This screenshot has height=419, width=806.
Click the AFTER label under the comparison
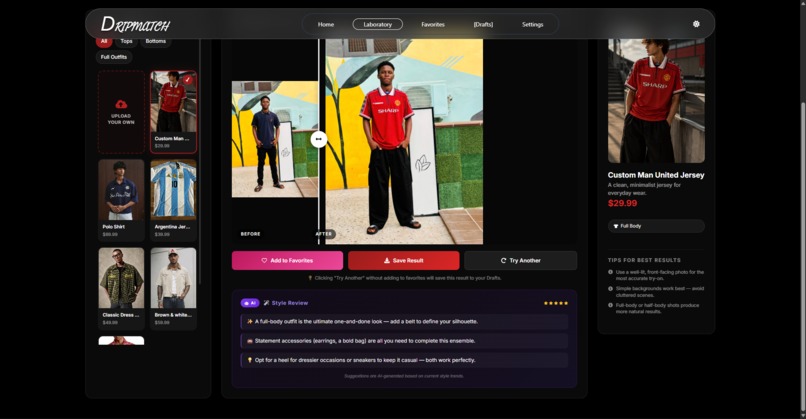324,234
